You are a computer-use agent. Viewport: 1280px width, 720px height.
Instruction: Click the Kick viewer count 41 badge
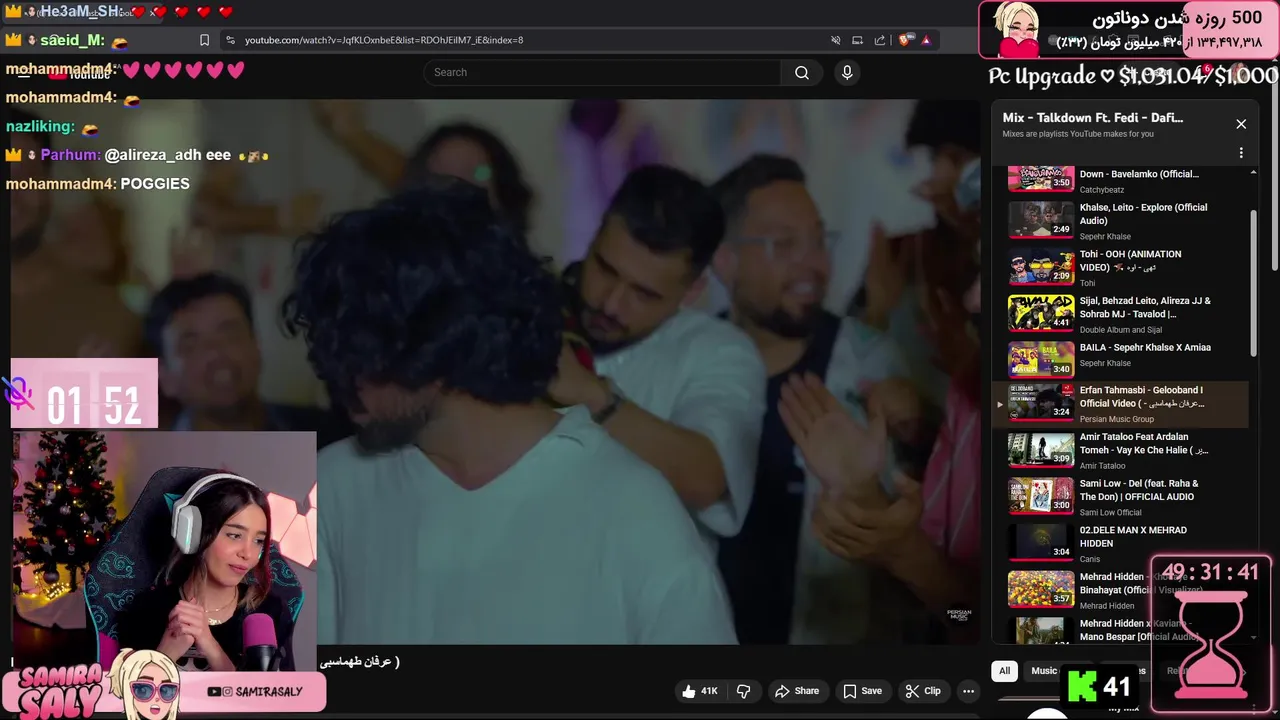coord(1099,687)
